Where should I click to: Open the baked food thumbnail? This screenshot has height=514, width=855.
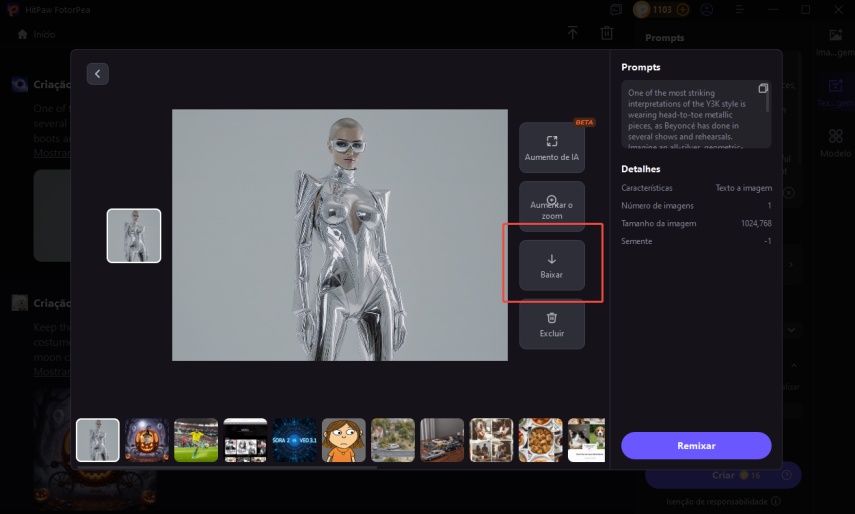(540, 440)
